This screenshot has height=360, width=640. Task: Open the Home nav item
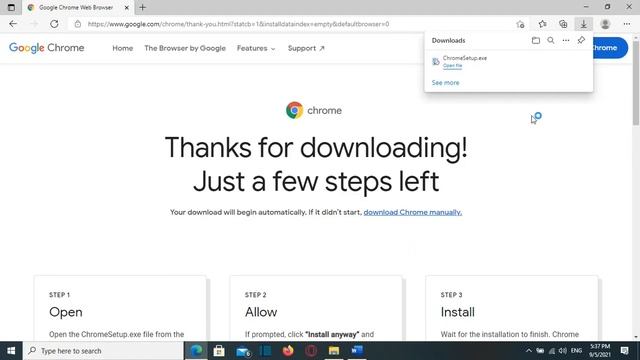122,48
